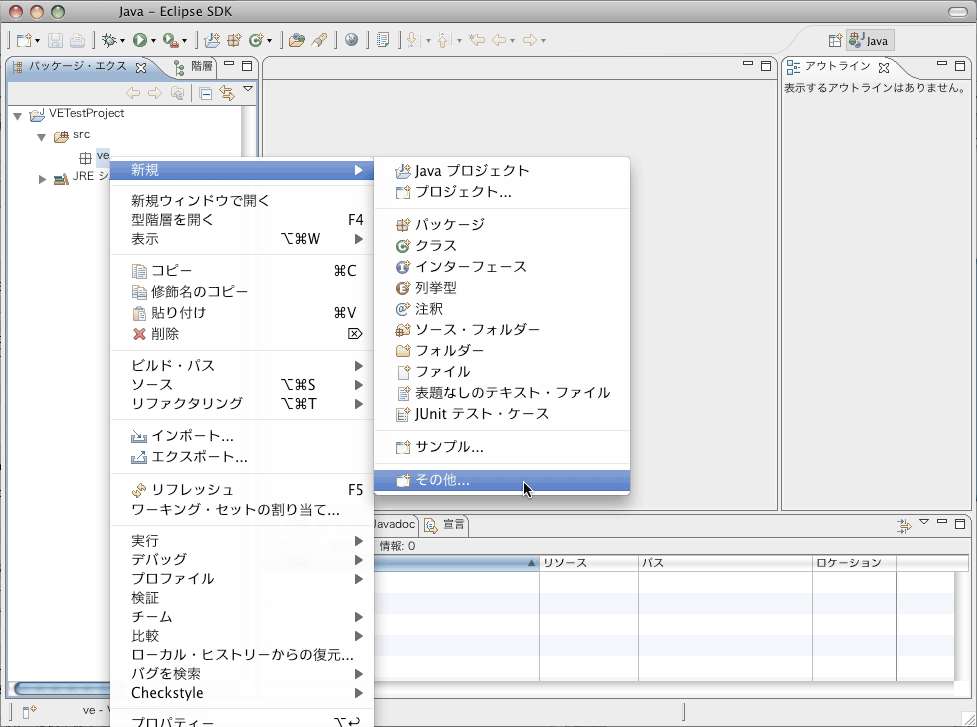This screenshot has height=727, width=977.
Task: Choose ソース・フォルダー in submenu
Action: 502,330
